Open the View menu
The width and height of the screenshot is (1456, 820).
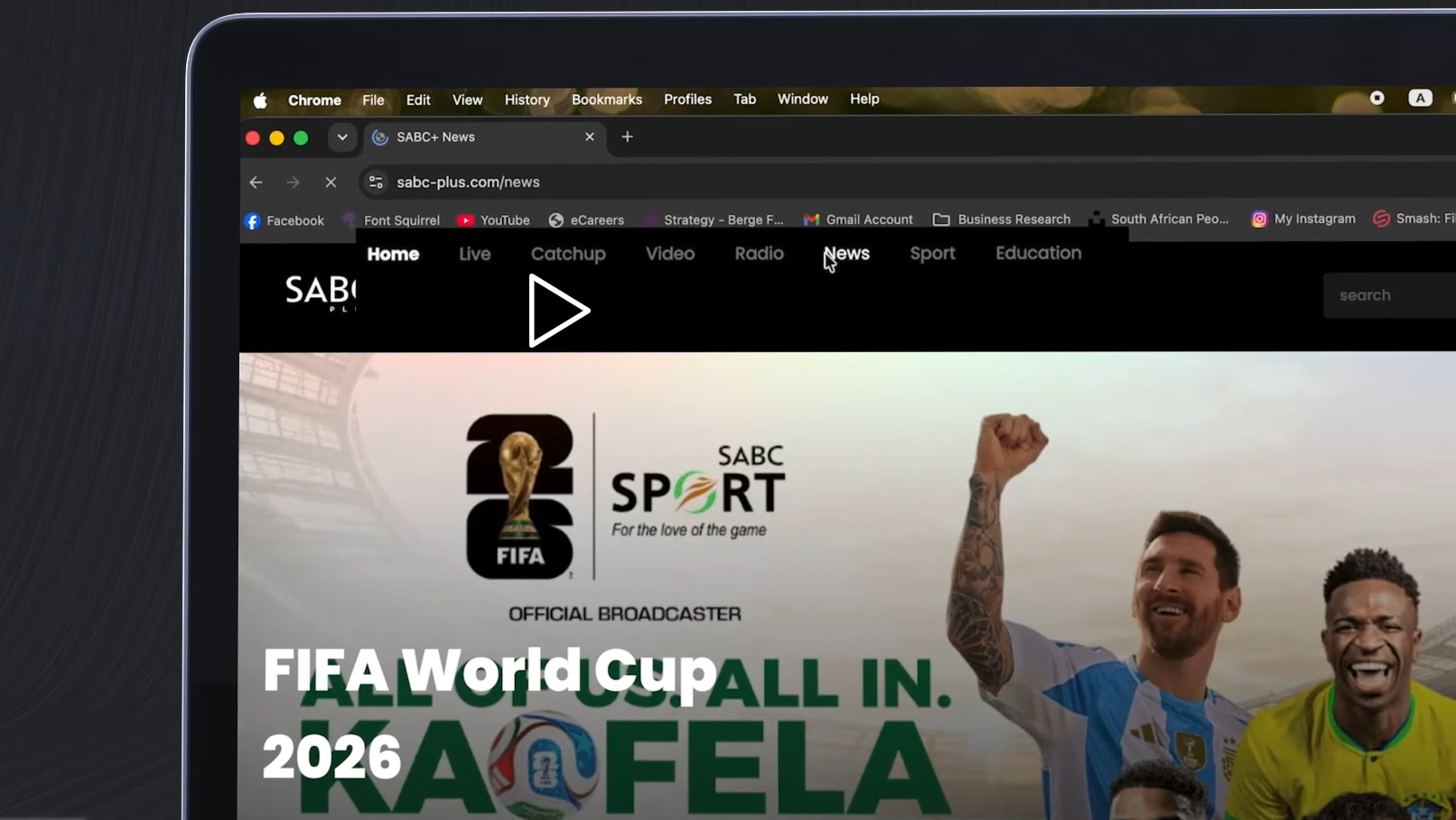(x=467, y=100)
